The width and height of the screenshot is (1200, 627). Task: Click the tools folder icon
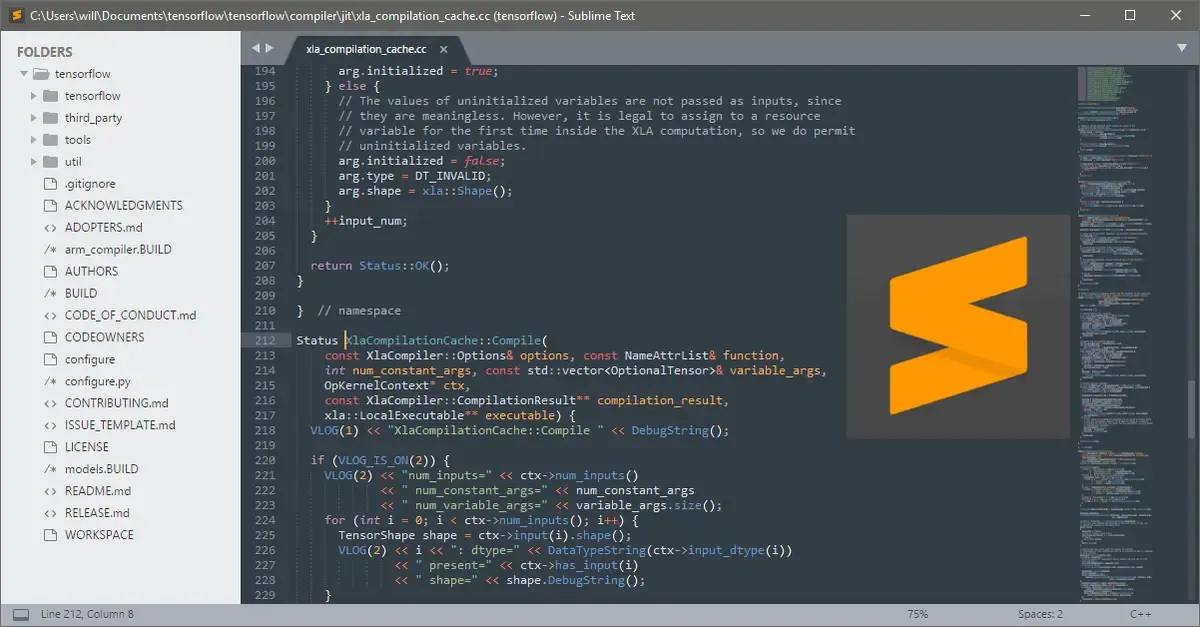(51, 140)
